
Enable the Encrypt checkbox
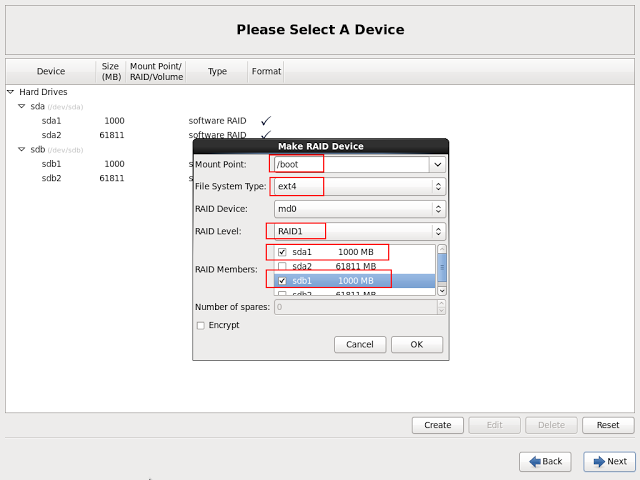click(201, 325)
